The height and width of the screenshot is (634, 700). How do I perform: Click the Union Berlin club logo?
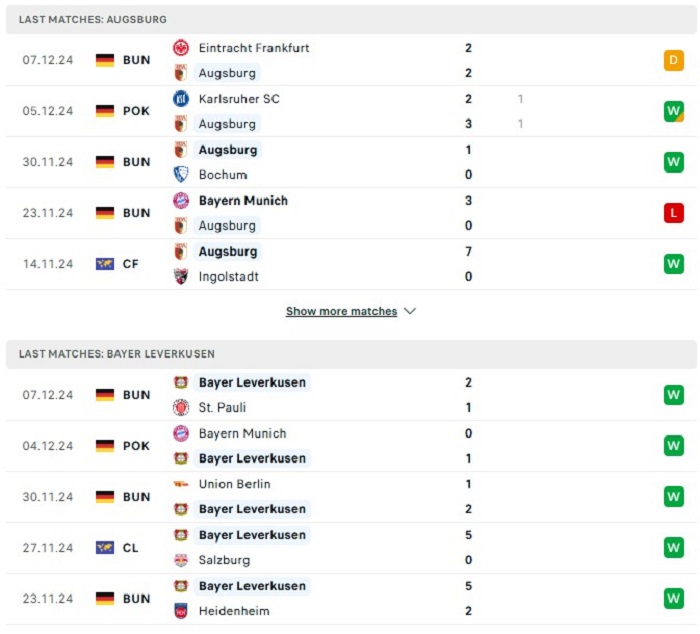pos(181,484)
